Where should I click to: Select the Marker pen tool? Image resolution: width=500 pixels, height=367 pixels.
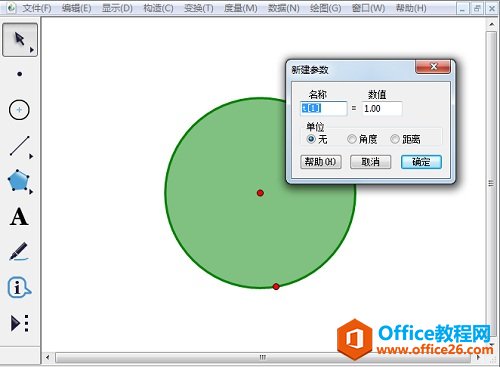coord(19,251)
